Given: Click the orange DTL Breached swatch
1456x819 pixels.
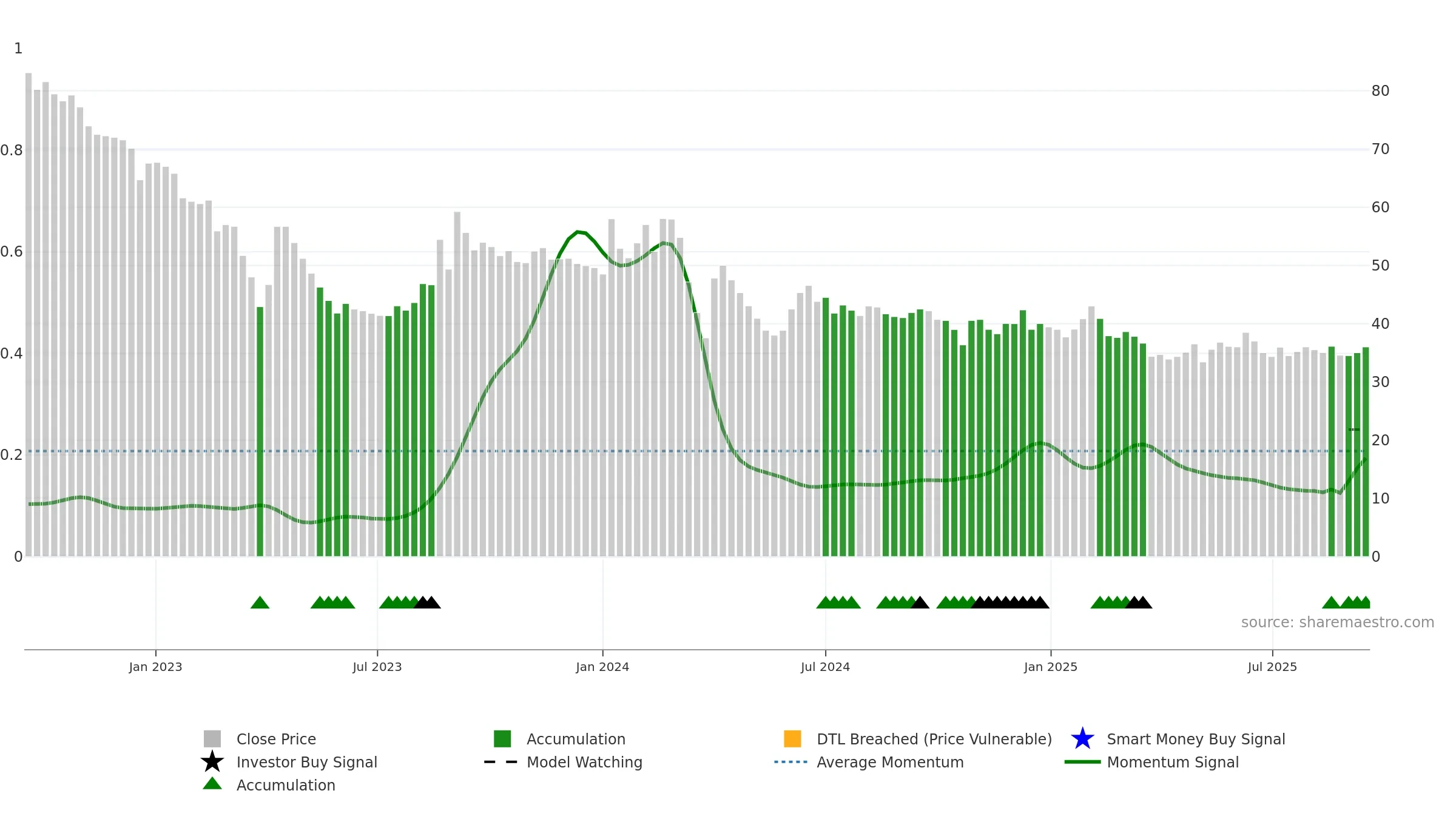Looking at the screenshot, I should [792, 739].
